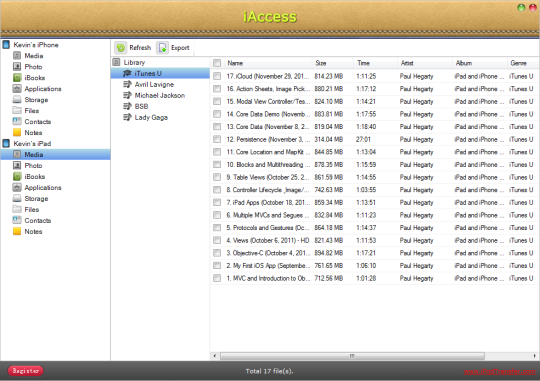Click the Refresh icon in the toolbar

point(121,48)
